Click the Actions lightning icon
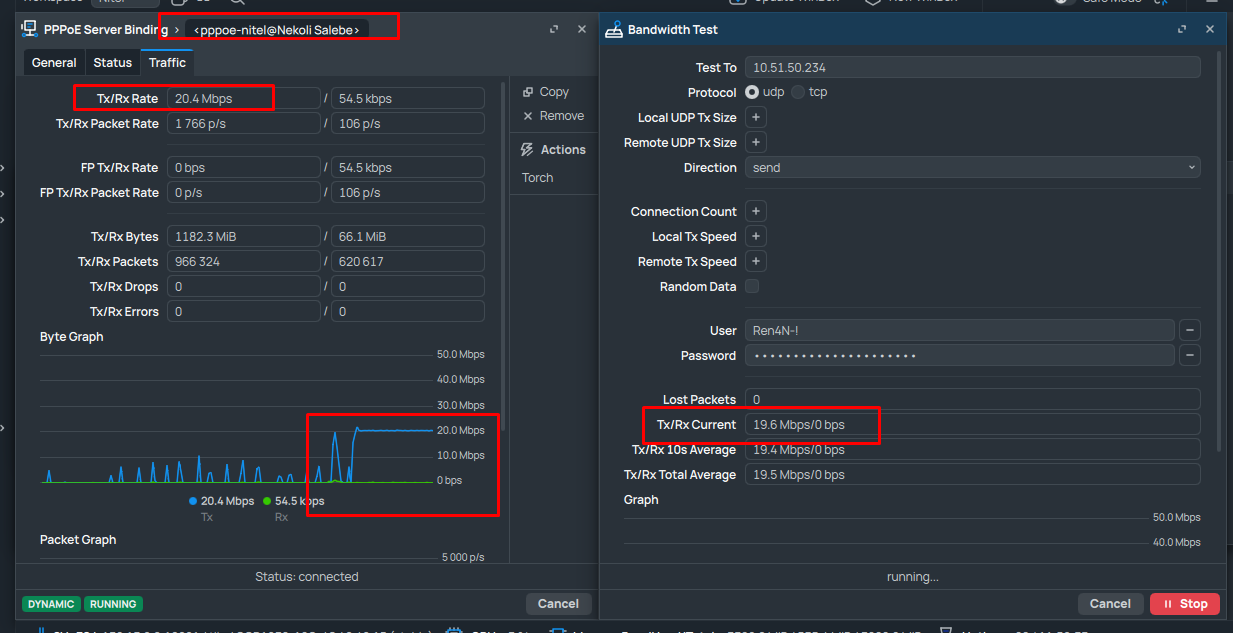The height and width of the screenshot is (633, 1233). point(528,150)
